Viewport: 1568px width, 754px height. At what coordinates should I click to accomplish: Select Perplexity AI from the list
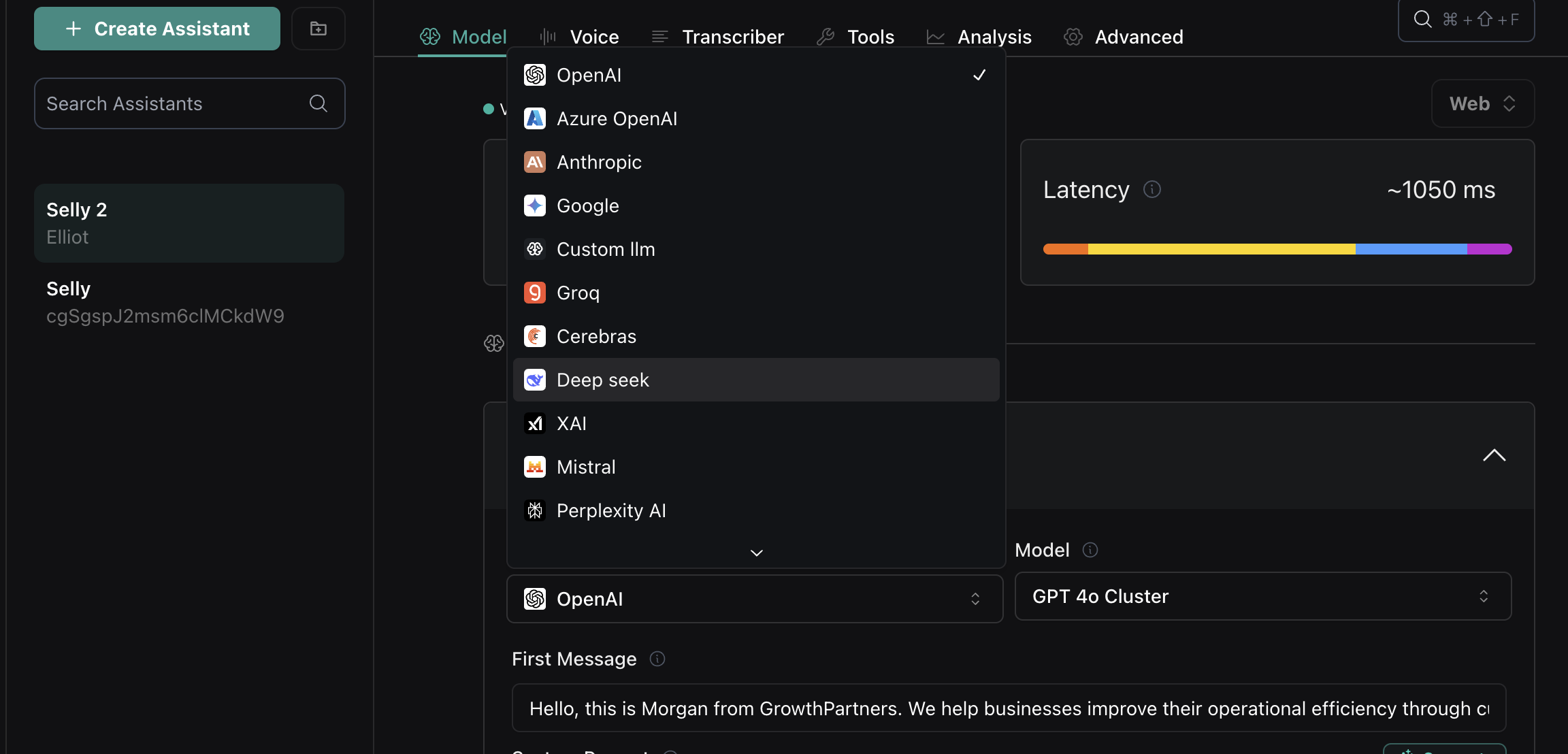611,510
